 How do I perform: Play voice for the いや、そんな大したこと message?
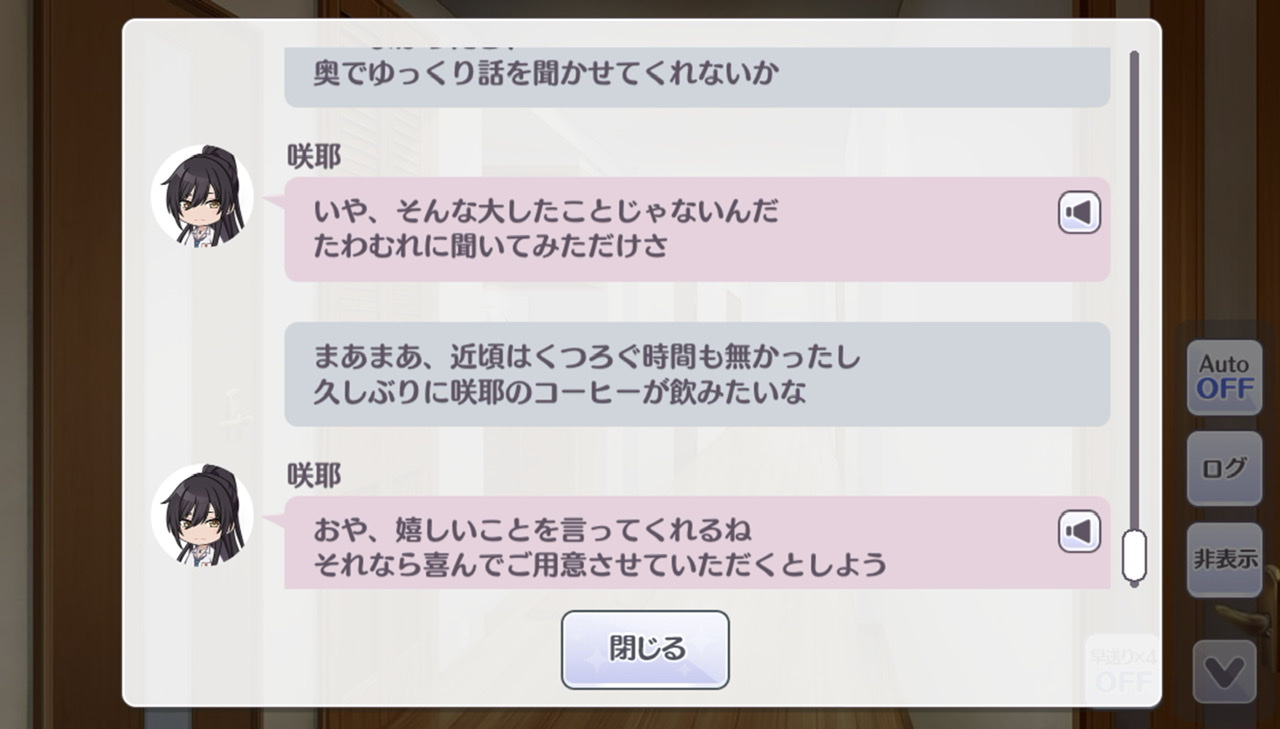point(1079,213)
